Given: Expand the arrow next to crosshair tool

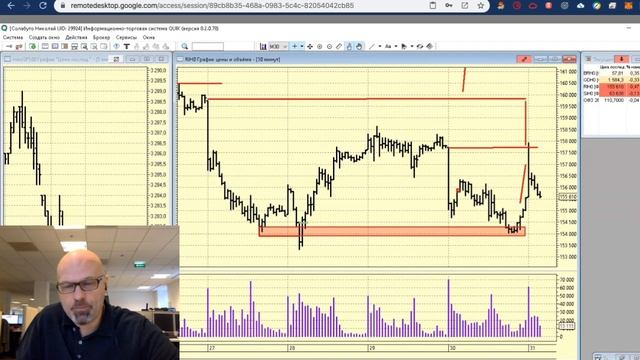Looking at the screenshot, I should point(302,46).
